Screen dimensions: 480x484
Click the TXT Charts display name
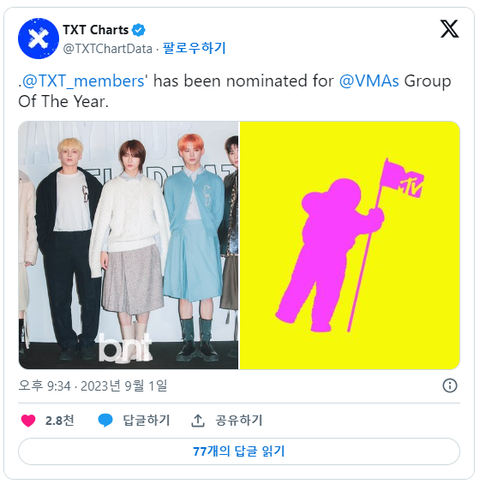pyautogui.click(x=96, y=30)
